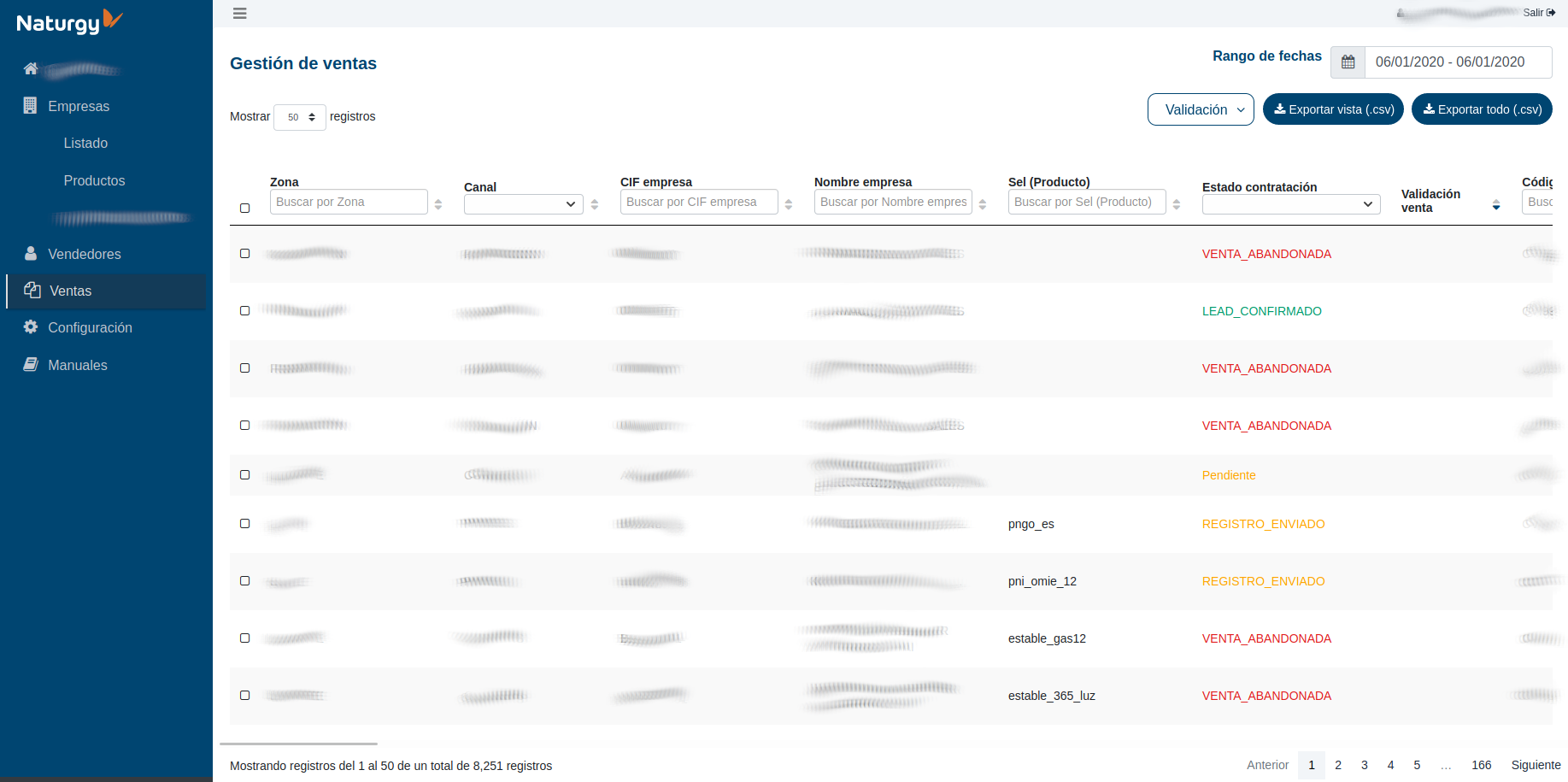Go to page 3 of results
This screenshot has height=782, width=1568.
pyautogui.click(x=1365, y=765)
